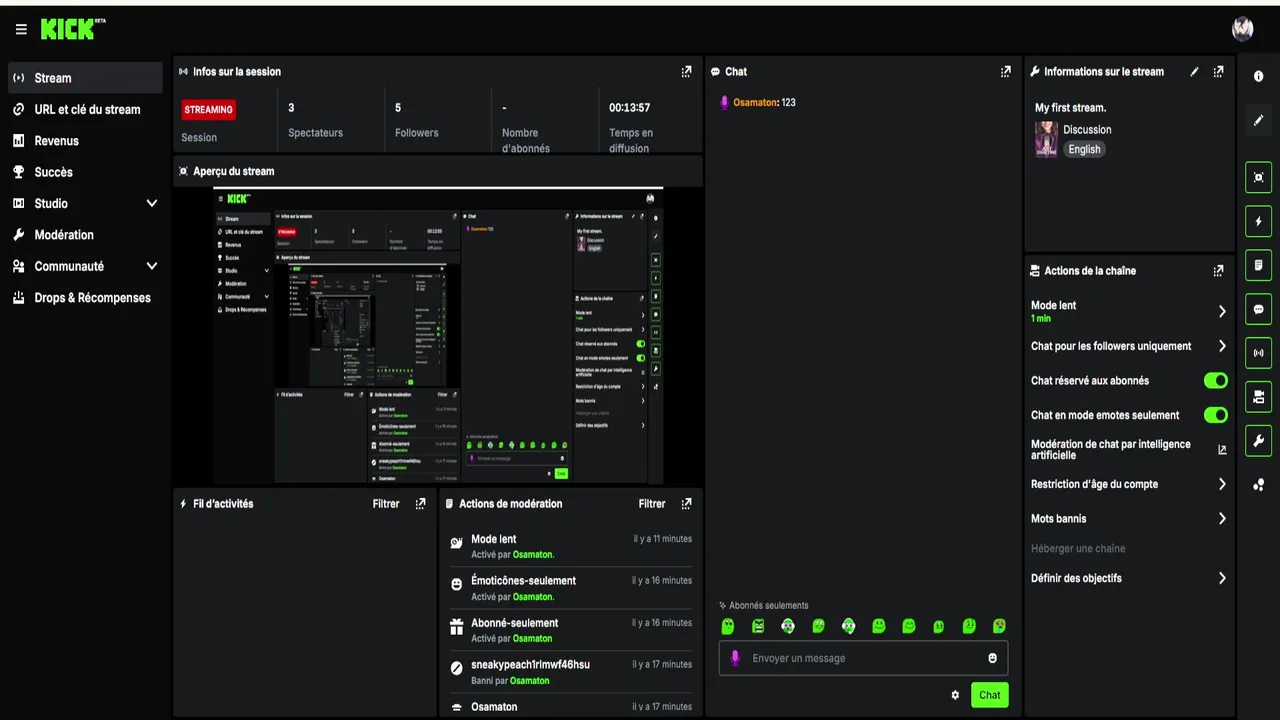This screenshot has width=1280, height=720.
Task: Toggle the lightning bolt widget in right rail
Action: pyautogui.click(x=1258, y=221)
